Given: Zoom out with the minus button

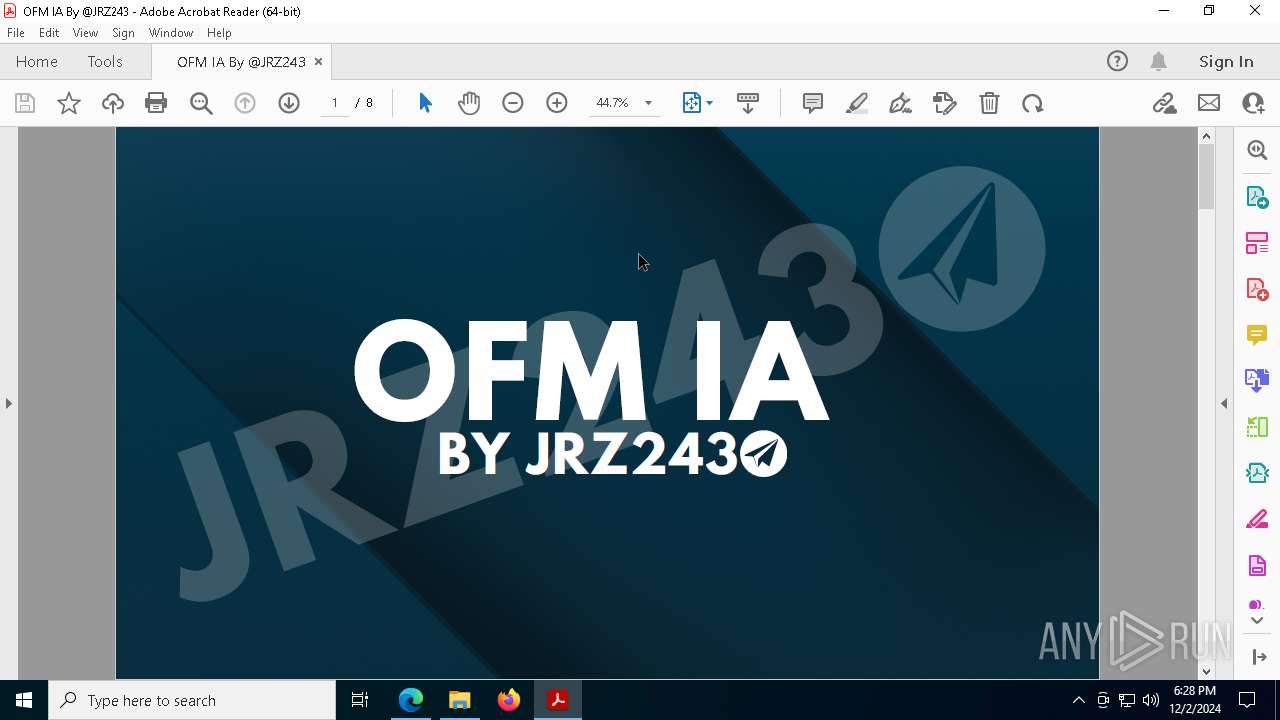Looking at the screenshot, I should 513,103.
